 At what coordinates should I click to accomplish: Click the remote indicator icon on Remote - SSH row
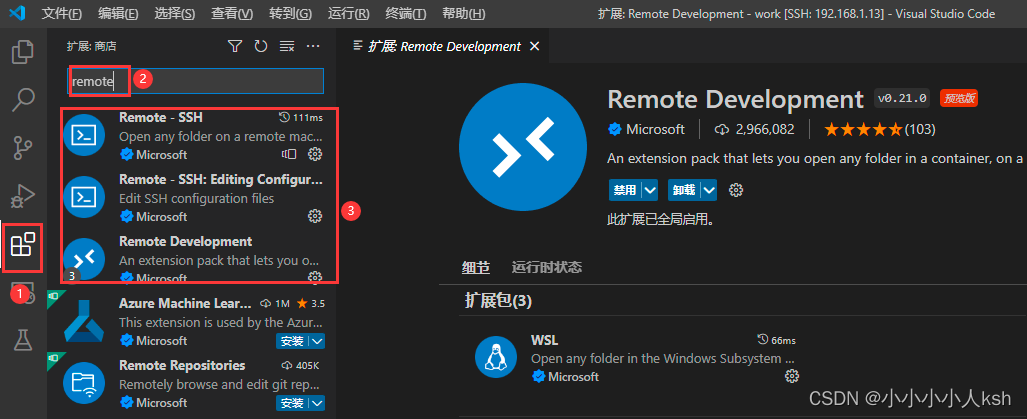pyautogui.click(x=289, y=154)
